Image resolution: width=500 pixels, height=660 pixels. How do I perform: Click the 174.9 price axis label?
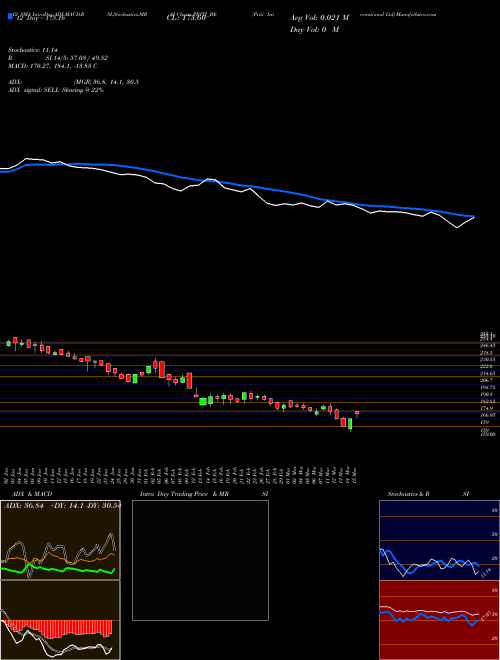tap(488, 408)
